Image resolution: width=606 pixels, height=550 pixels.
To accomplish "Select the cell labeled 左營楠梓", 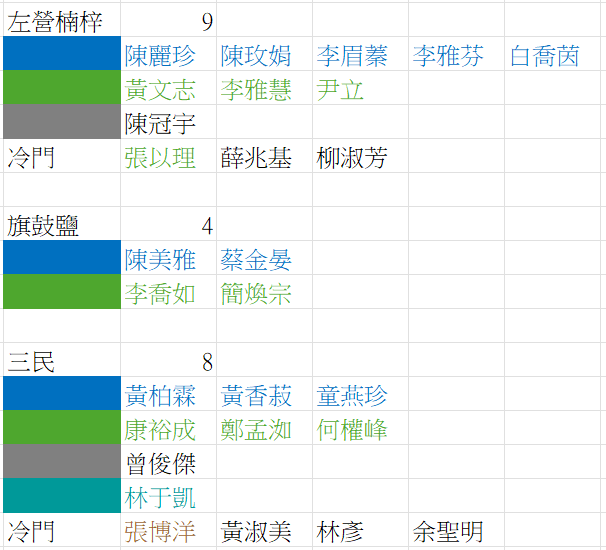I will click(x=62, y=20).
